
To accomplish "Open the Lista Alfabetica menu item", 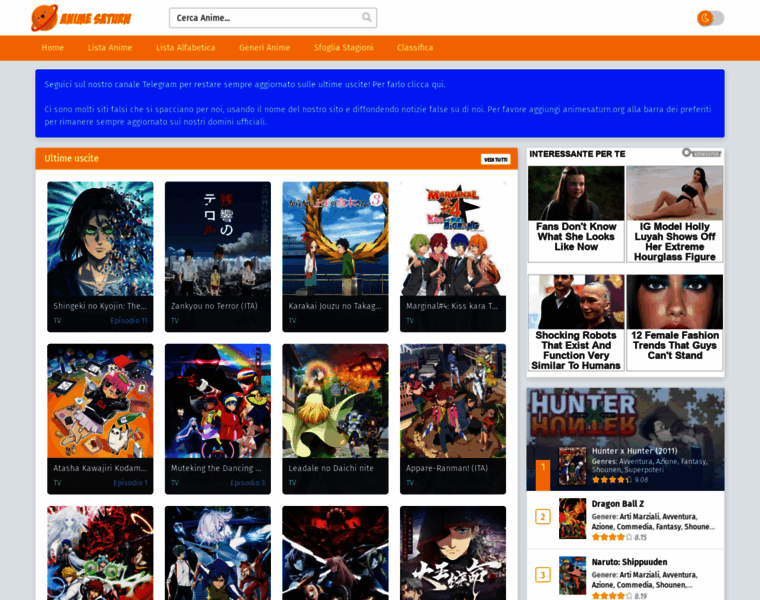I will pos(186,47).
